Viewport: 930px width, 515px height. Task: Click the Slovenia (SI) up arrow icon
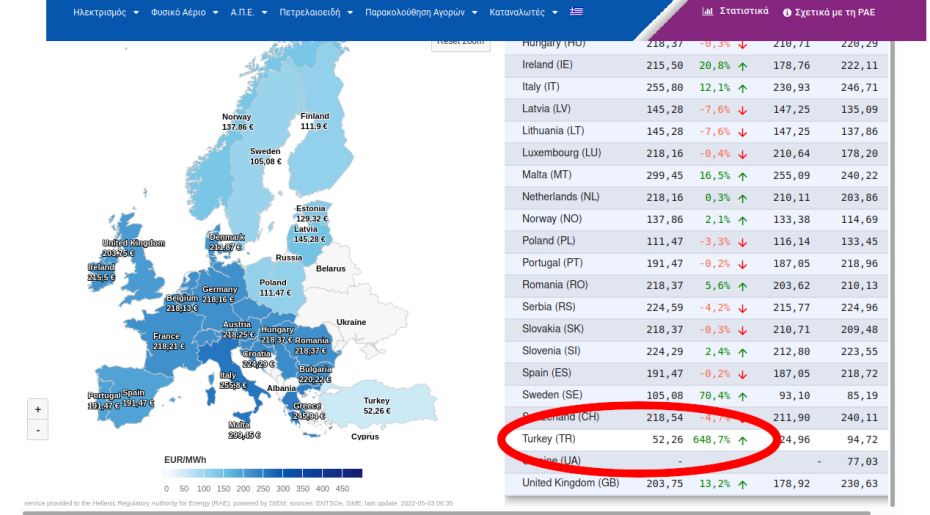[743, 352]
